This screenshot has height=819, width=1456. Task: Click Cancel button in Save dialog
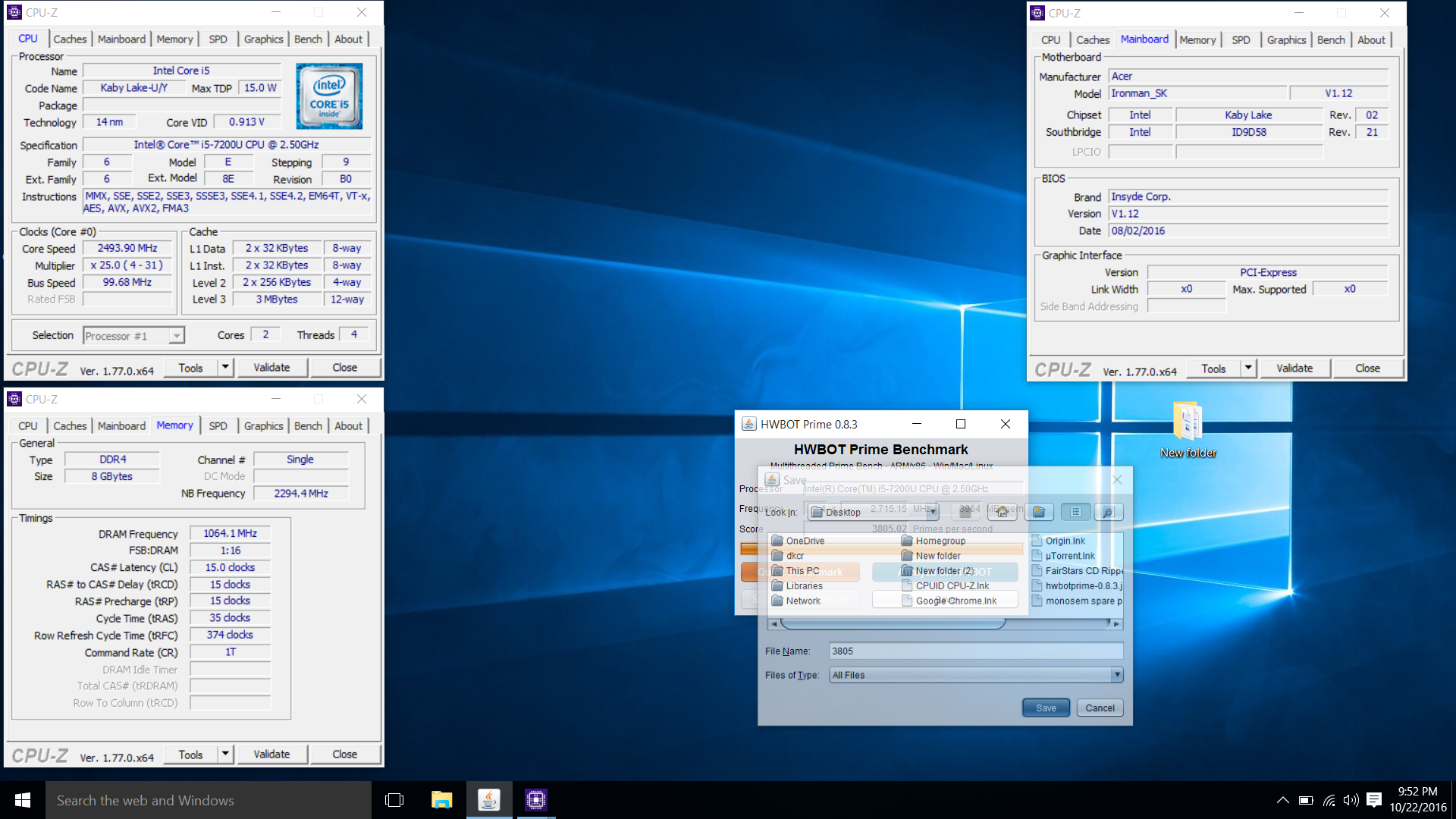1100,708
